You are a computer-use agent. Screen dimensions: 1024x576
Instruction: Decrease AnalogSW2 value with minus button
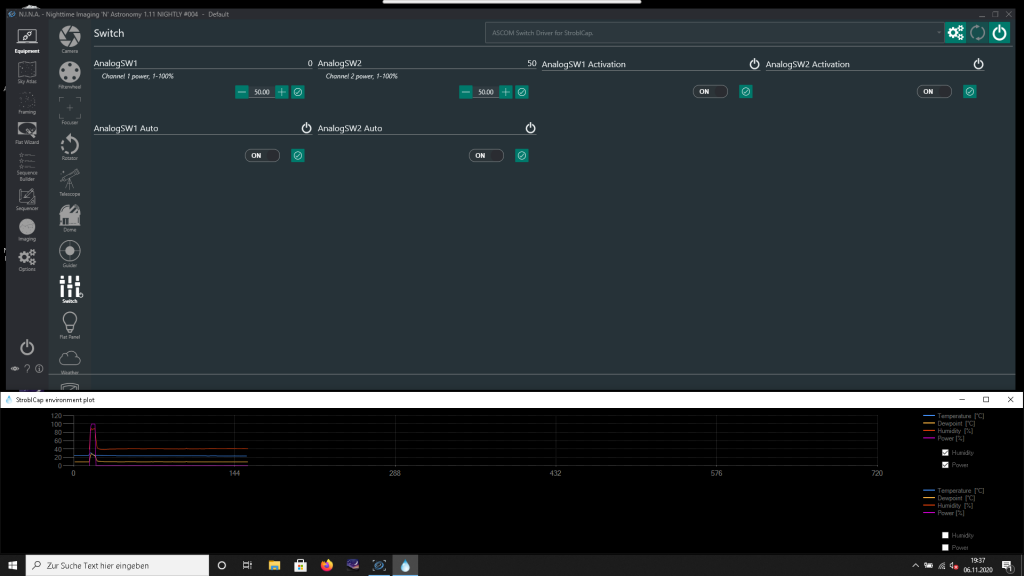(x=466, y=92)
